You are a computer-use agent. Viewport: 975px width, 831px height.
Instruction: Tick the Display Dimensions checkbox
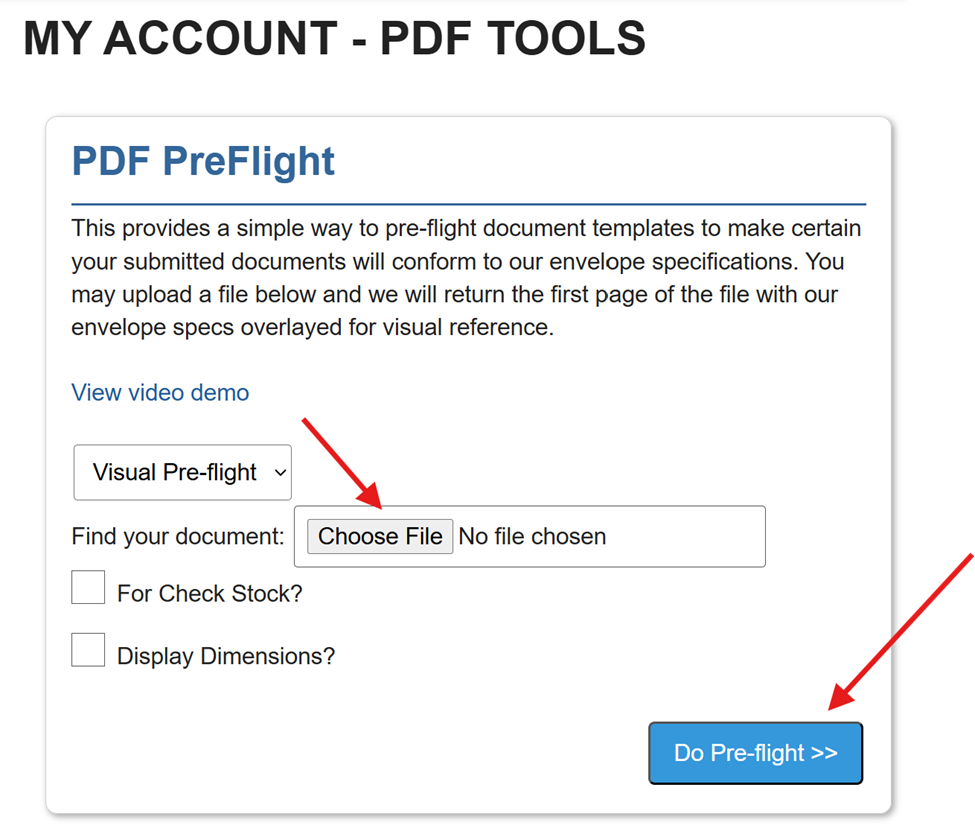tap(88, 650)
